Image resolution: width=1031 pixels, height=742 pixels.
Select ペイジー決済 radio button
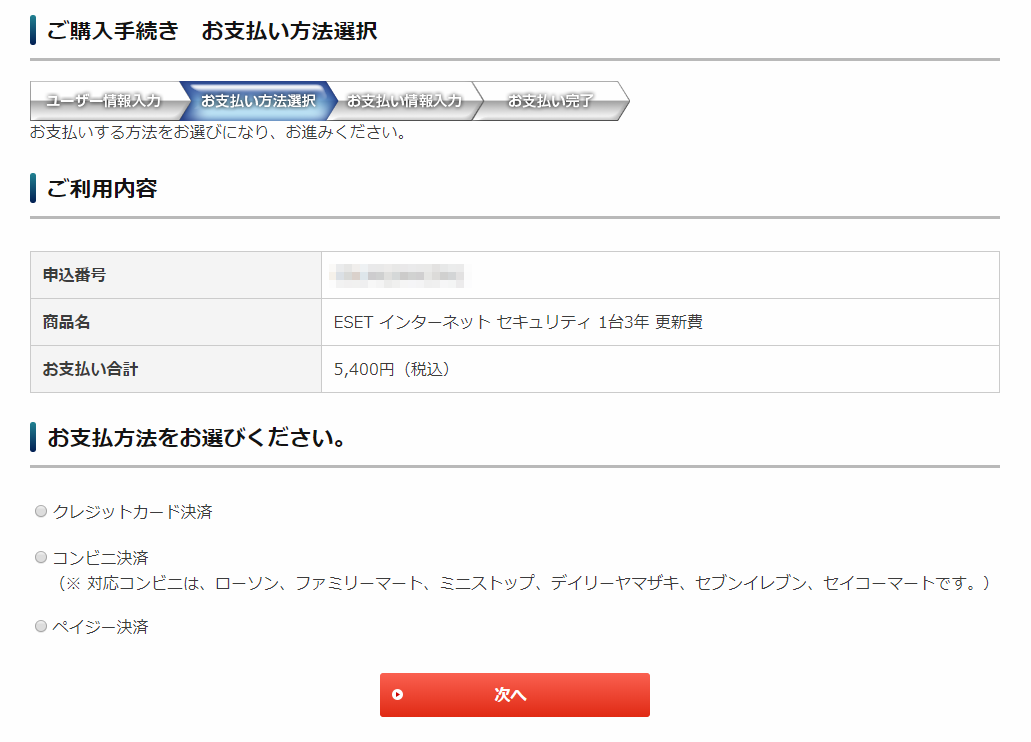[x=41, y=626]
